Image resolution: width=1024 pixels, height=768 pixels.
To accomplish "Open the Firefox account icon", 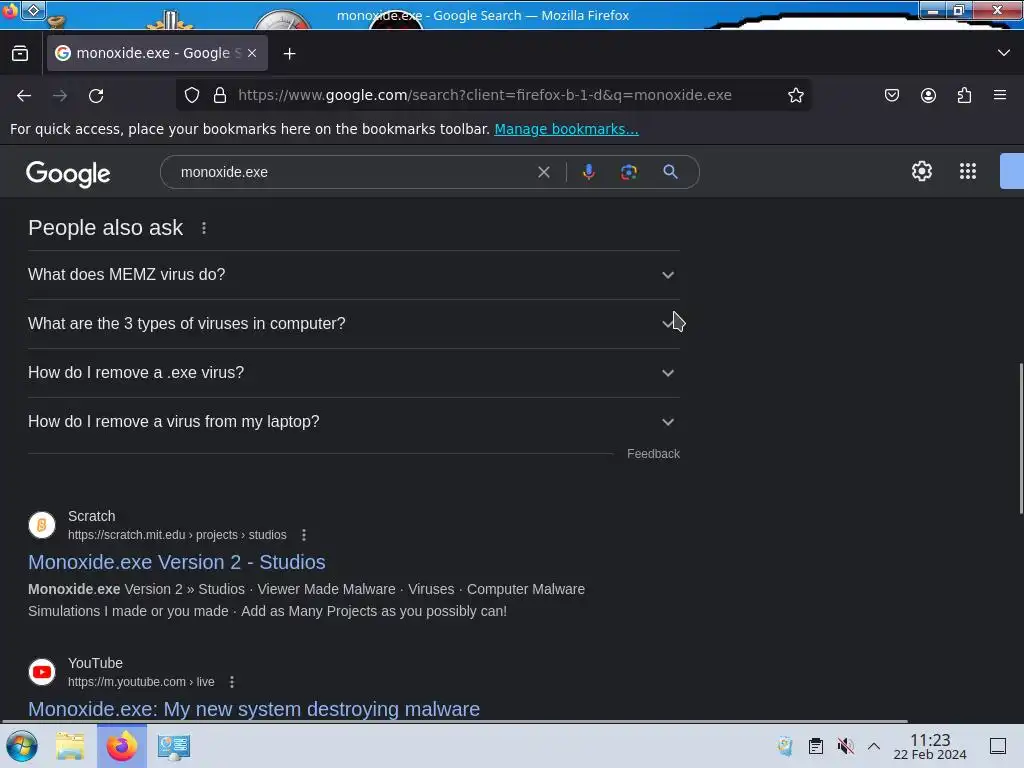I will coord(928,95).
